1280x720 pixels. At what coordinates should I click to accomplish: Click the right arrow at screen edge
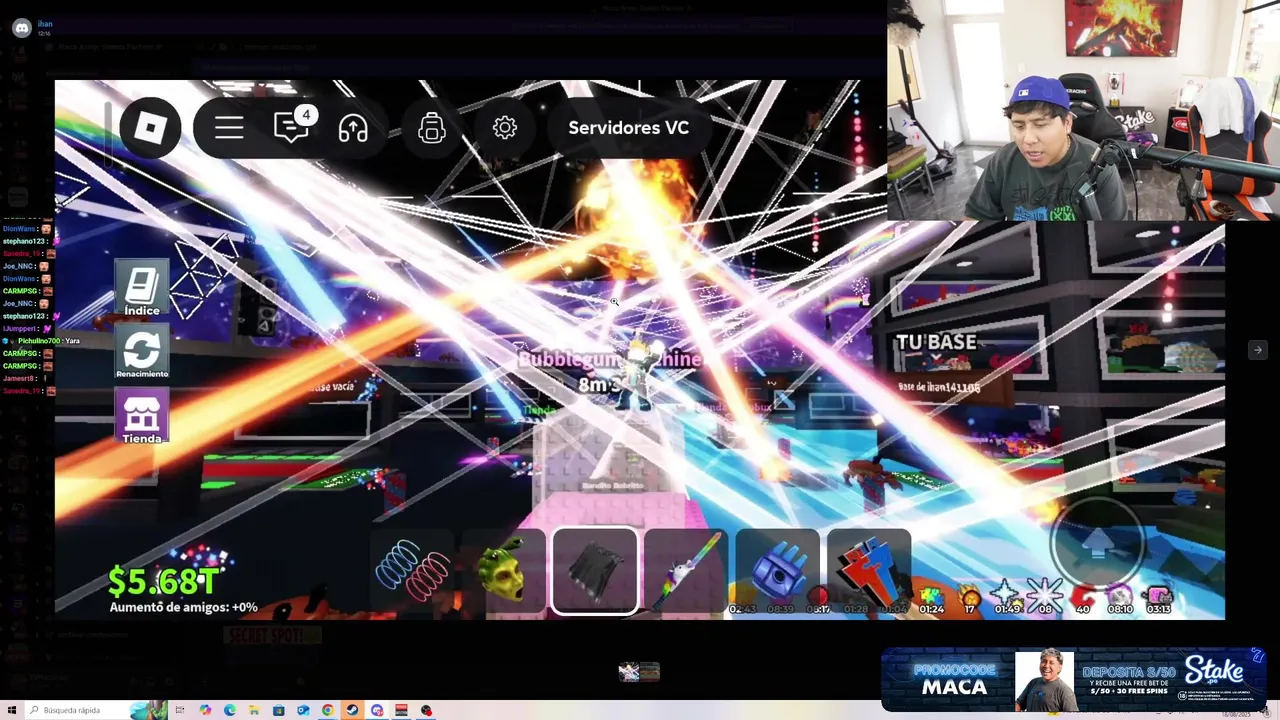click(1257, 350)
